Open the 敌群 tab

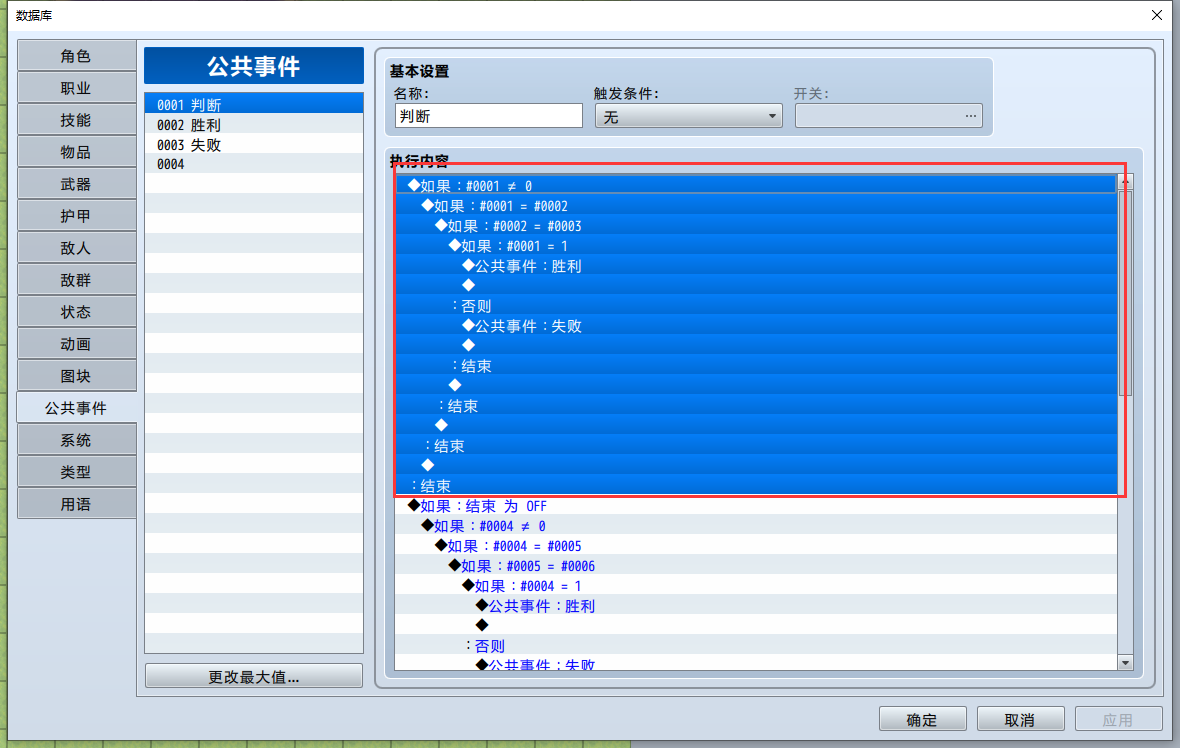(x=76, y=280)
